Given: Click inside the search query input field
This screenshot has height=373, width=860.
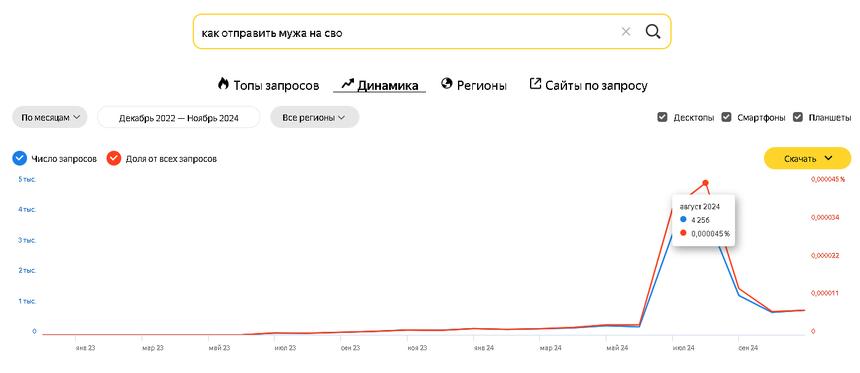Looking at the screenshot, I should tap(406, 32).
